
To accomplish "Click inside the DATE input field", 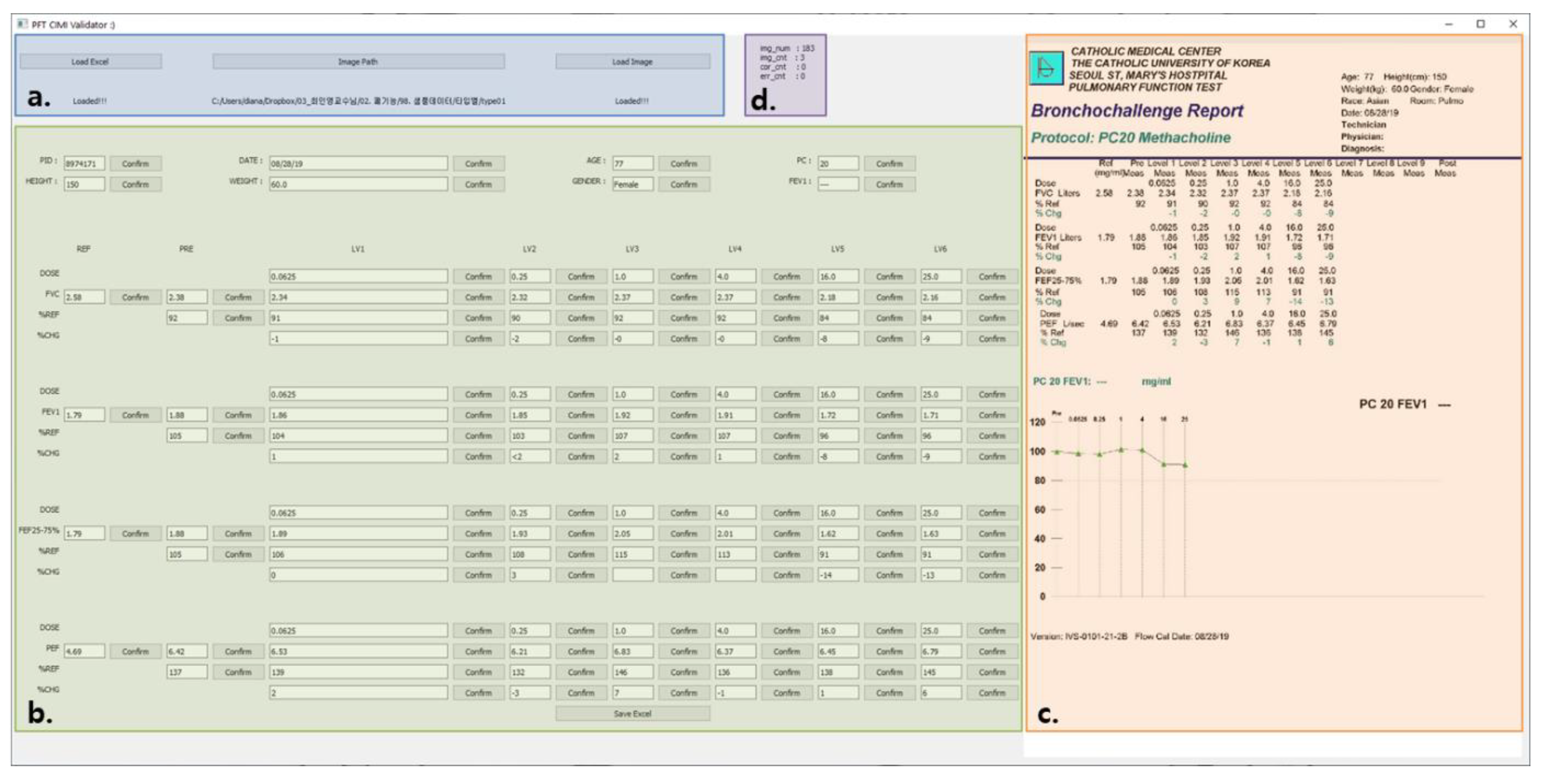I will pyautogui.click(x=358, y=164).
